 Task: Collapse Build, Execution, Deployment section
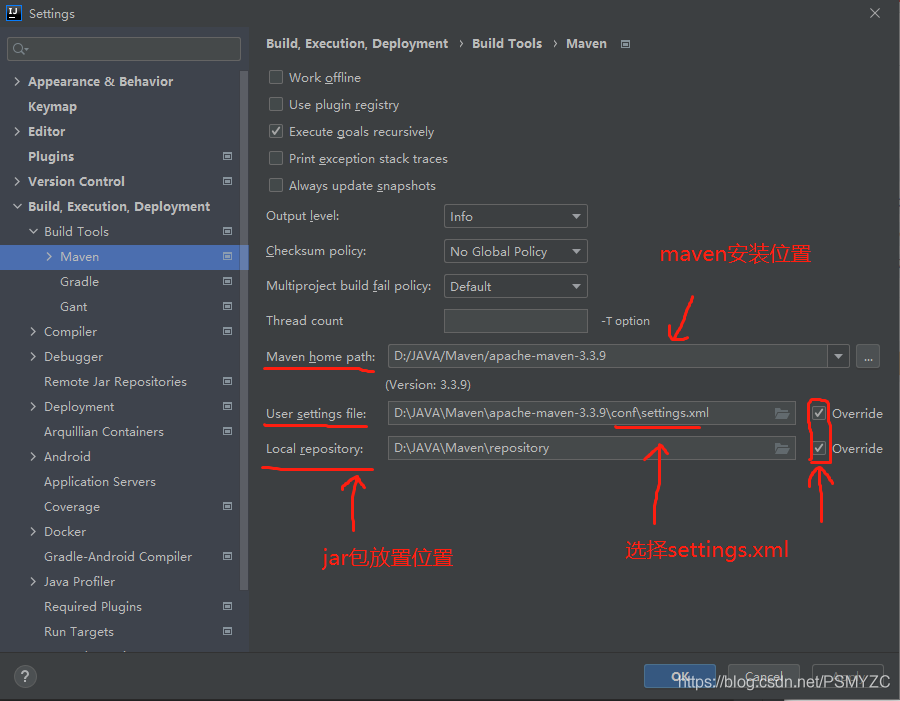(17, 206)
